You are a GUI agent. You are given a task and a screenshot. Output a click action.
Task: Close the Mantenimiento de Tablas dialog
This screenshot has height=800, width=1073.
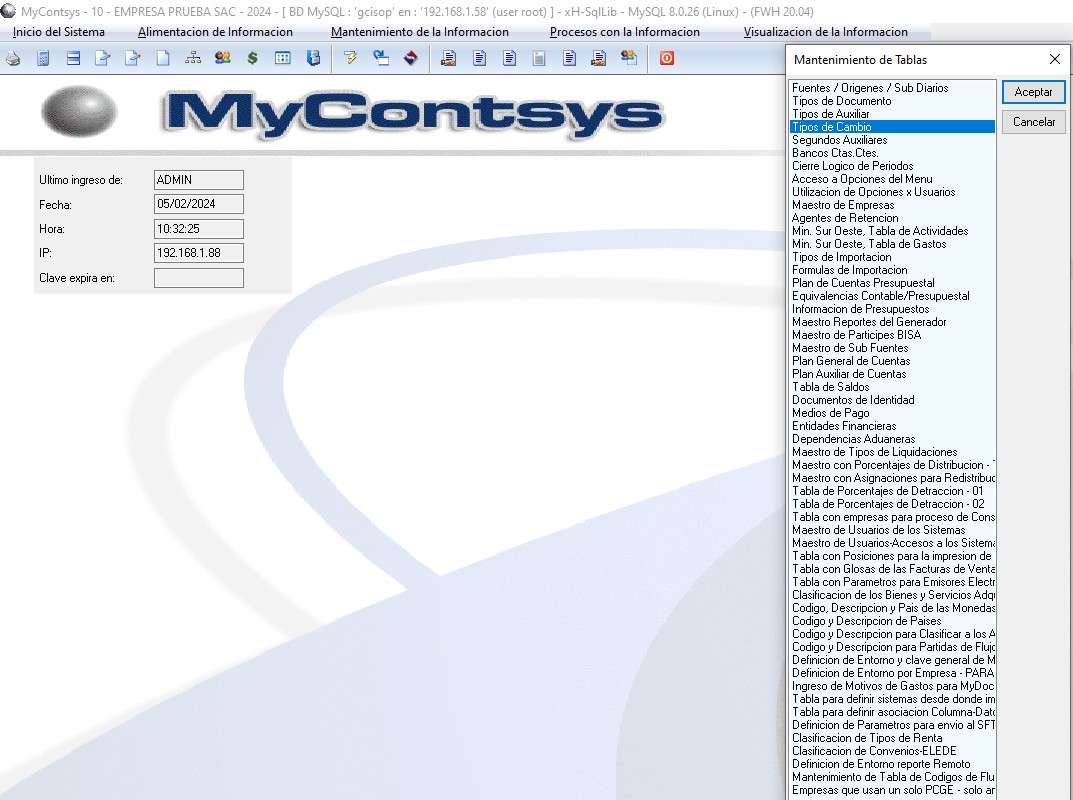(x=1054, y=59)
